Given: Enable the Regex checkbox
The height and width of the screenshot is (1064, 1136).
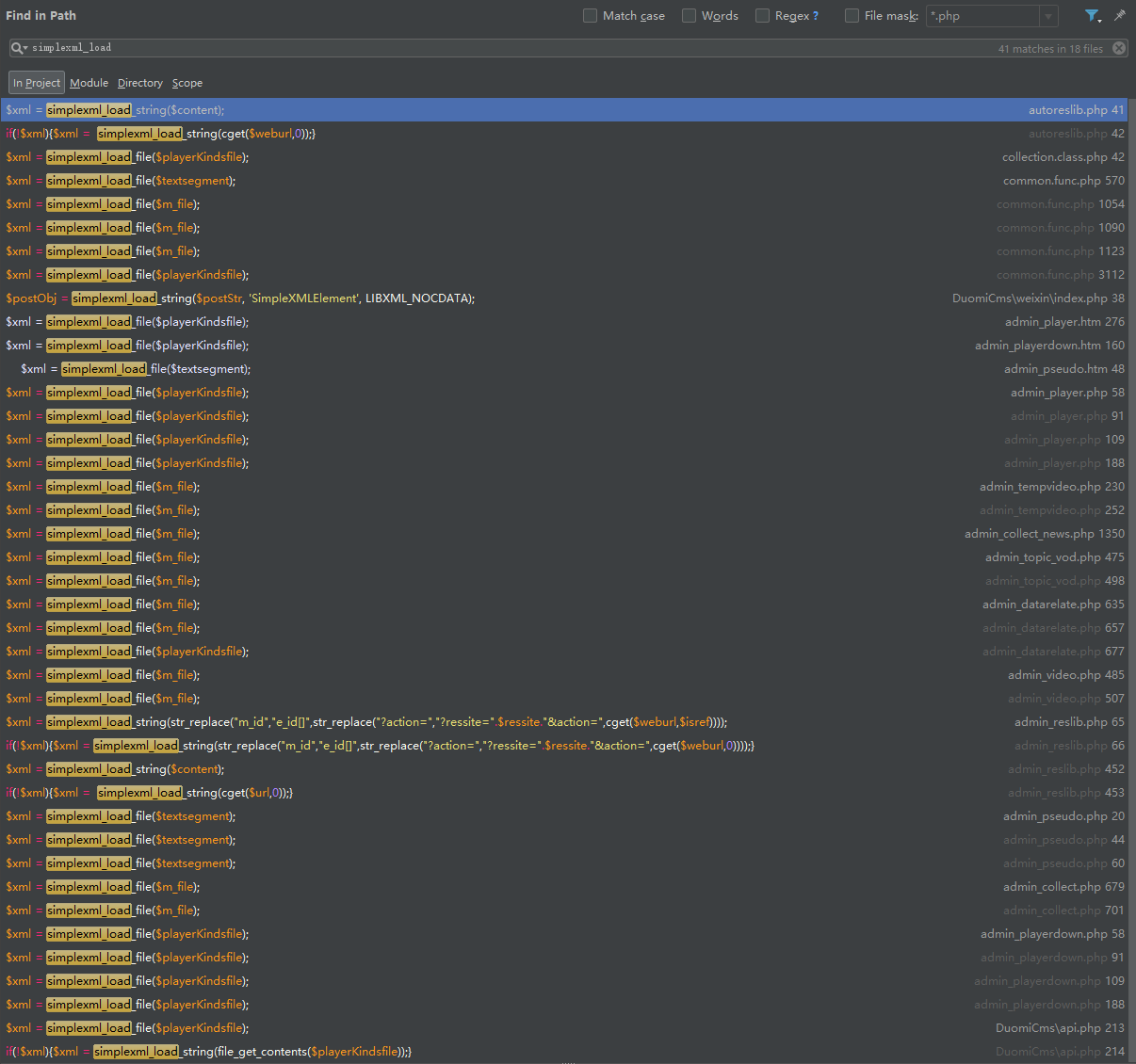Looking at the screenshot, I should (x=763, y=16).
